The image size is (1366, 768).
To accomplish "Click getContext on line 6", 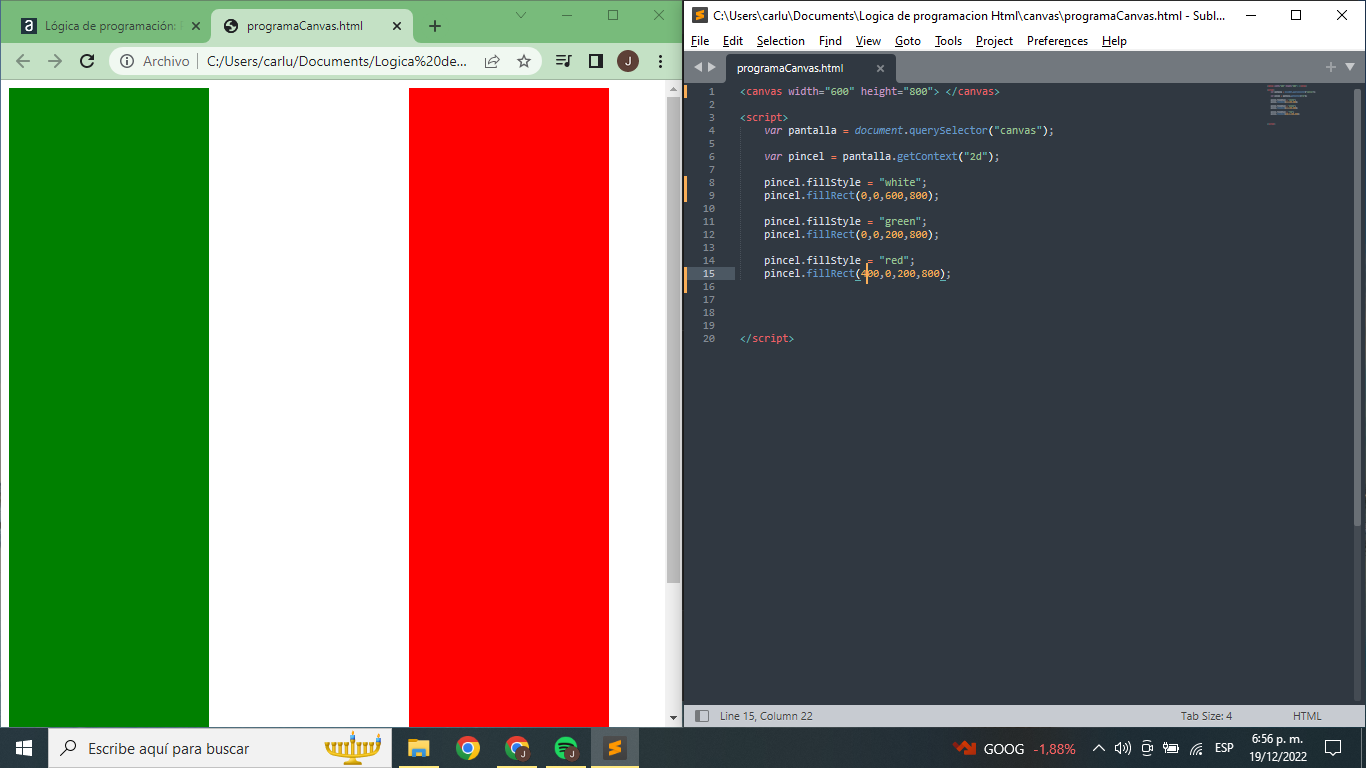I will [x=927, y=157].
